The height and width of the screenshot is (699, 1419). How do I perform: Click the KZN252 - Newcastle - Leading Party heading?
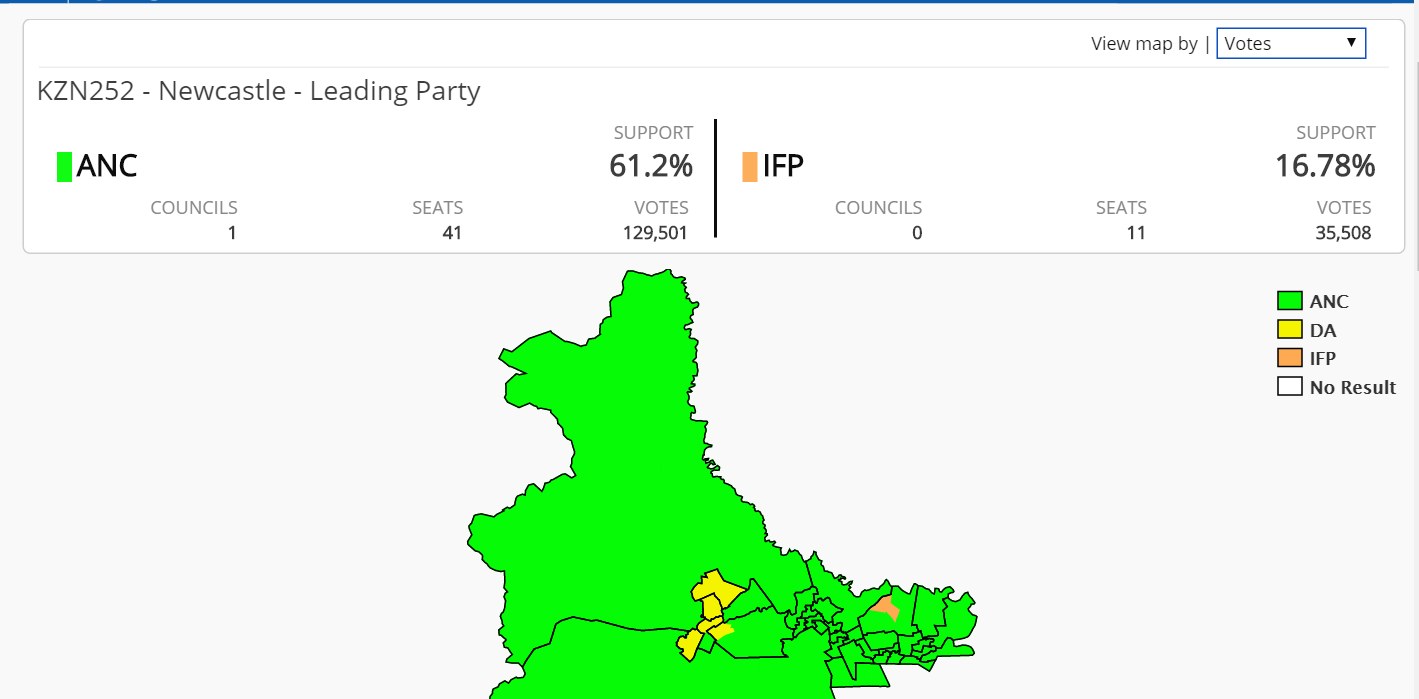pos(259,91)
